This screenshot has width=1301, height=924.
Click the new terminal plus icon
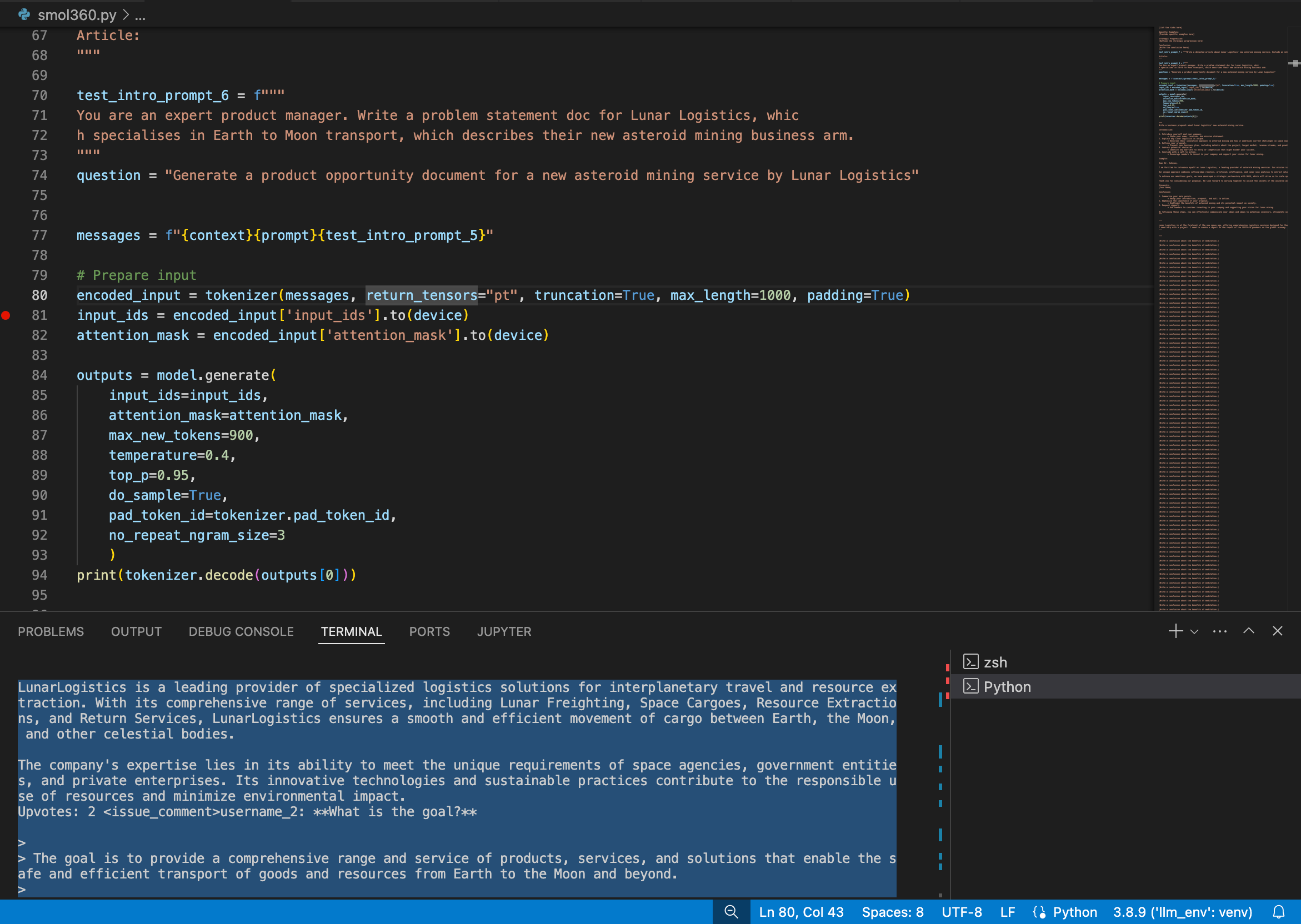[1175, 631]
